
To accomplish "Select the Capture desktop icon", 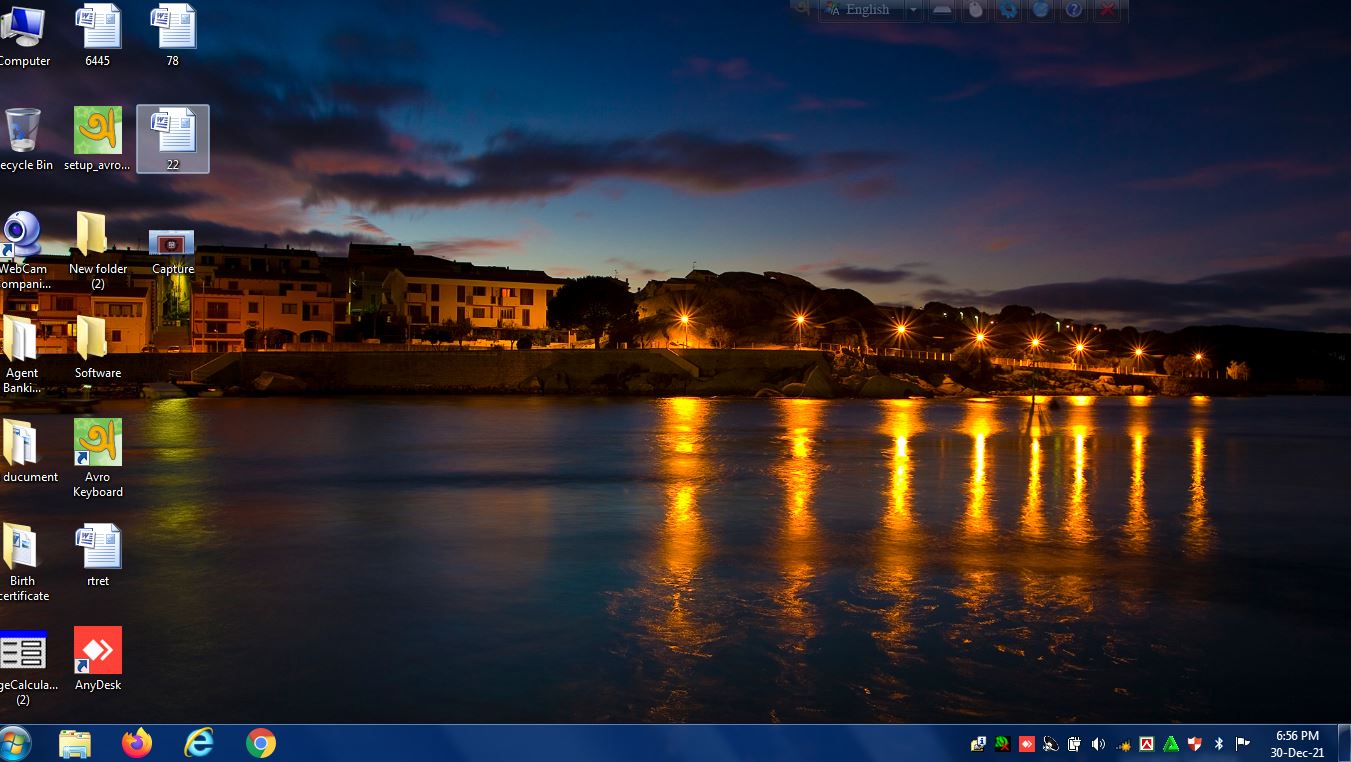I will [x=172, y=244].
